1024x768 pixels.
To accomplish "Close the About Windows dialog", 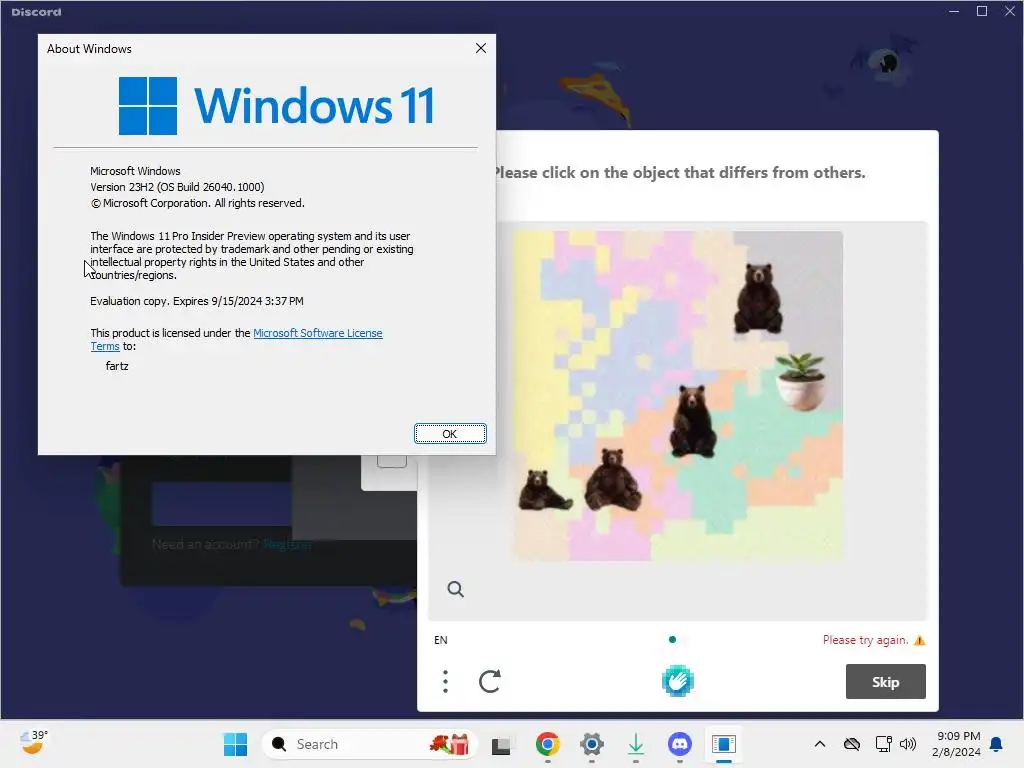I will [x=481, y=48].
